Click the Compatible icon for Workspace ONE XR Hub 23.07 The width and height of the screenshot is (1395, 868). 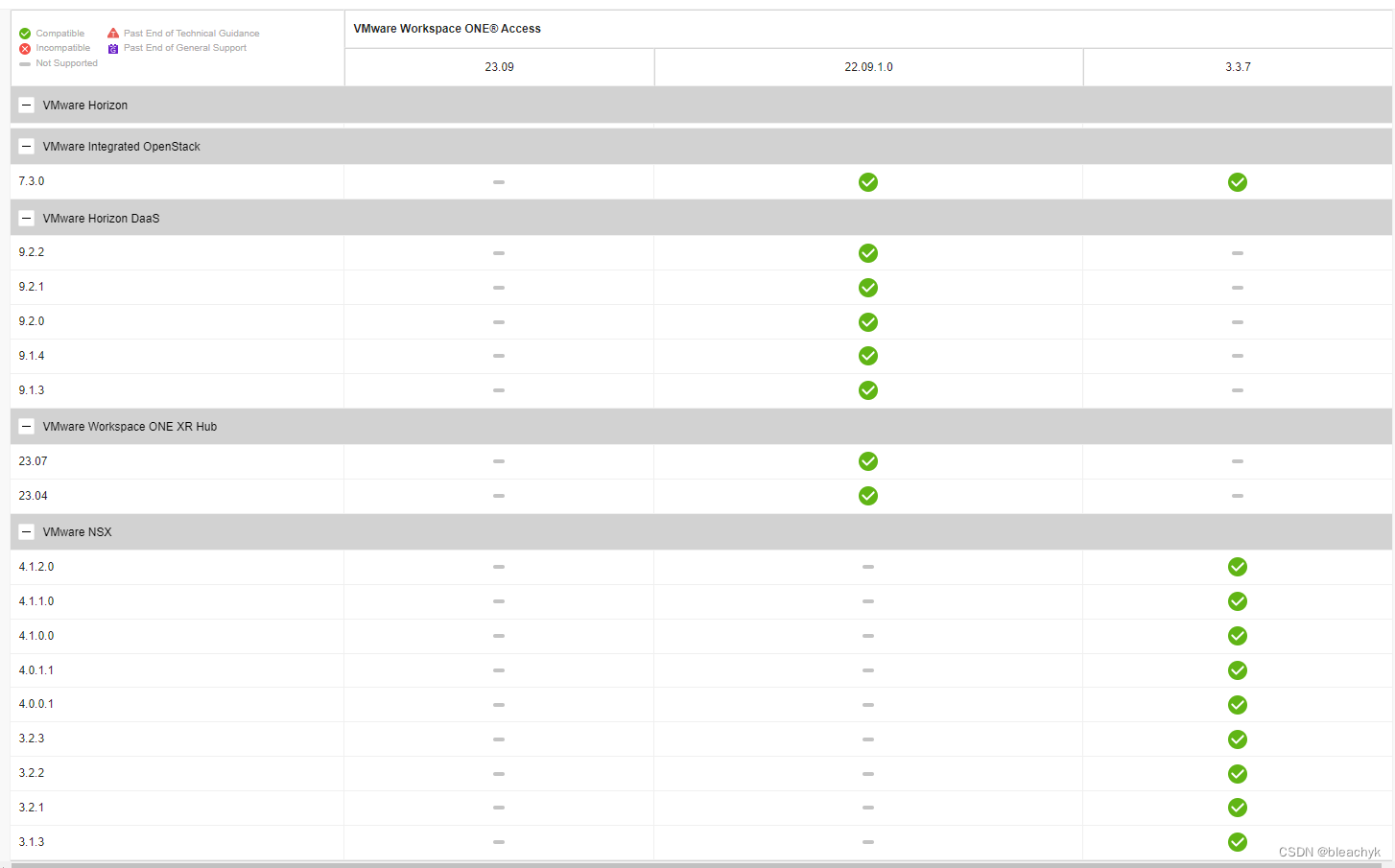[868, 461]
